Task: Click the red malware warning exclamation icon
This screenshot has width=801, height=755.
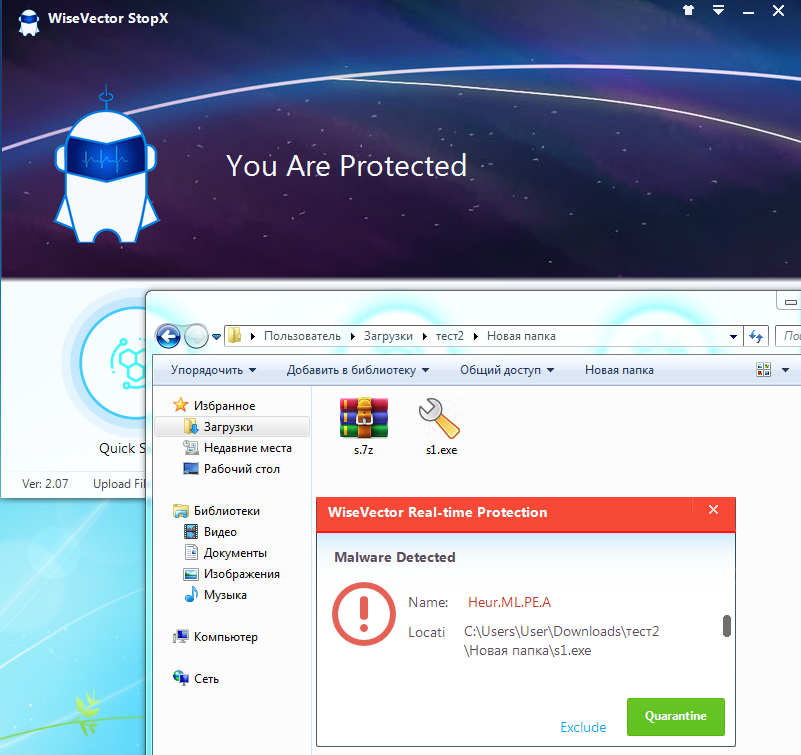Action: point(364,614)
